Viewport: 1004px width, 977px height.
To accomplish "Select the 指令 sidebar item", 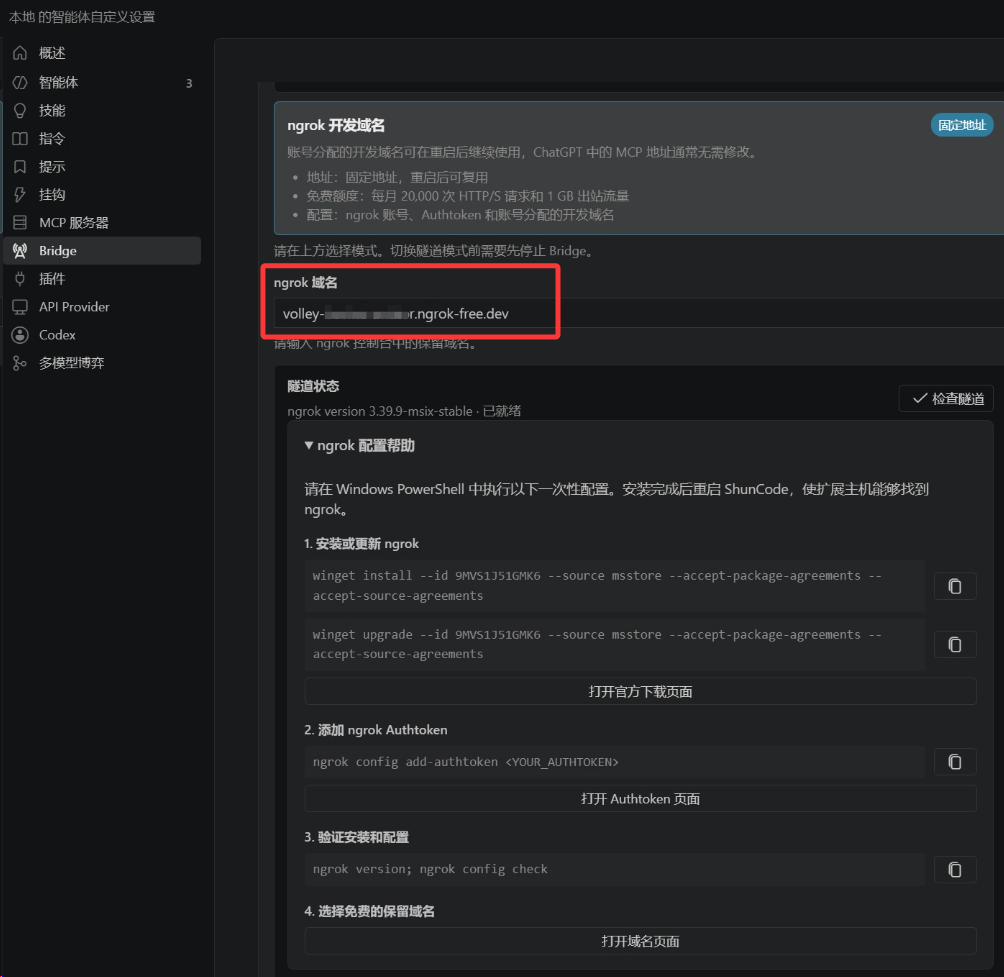I will click(102, 139).
